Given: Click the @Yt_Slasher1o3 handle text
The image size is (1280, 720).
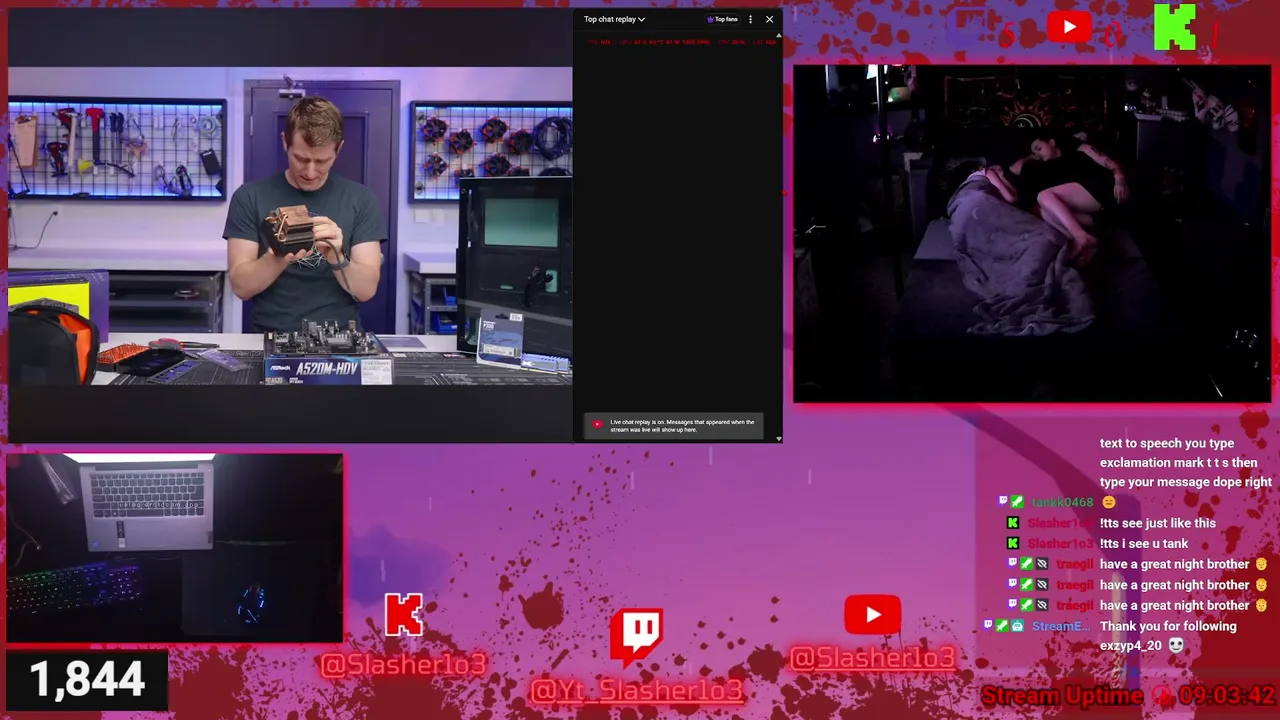Looking at the screenshot, I should (x=637, y=690).
